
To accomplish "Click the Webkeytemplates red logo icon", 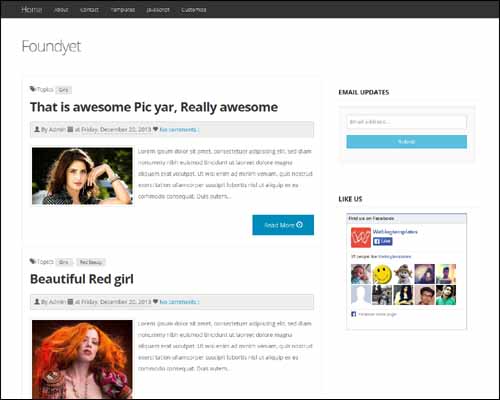I will 361,238.
